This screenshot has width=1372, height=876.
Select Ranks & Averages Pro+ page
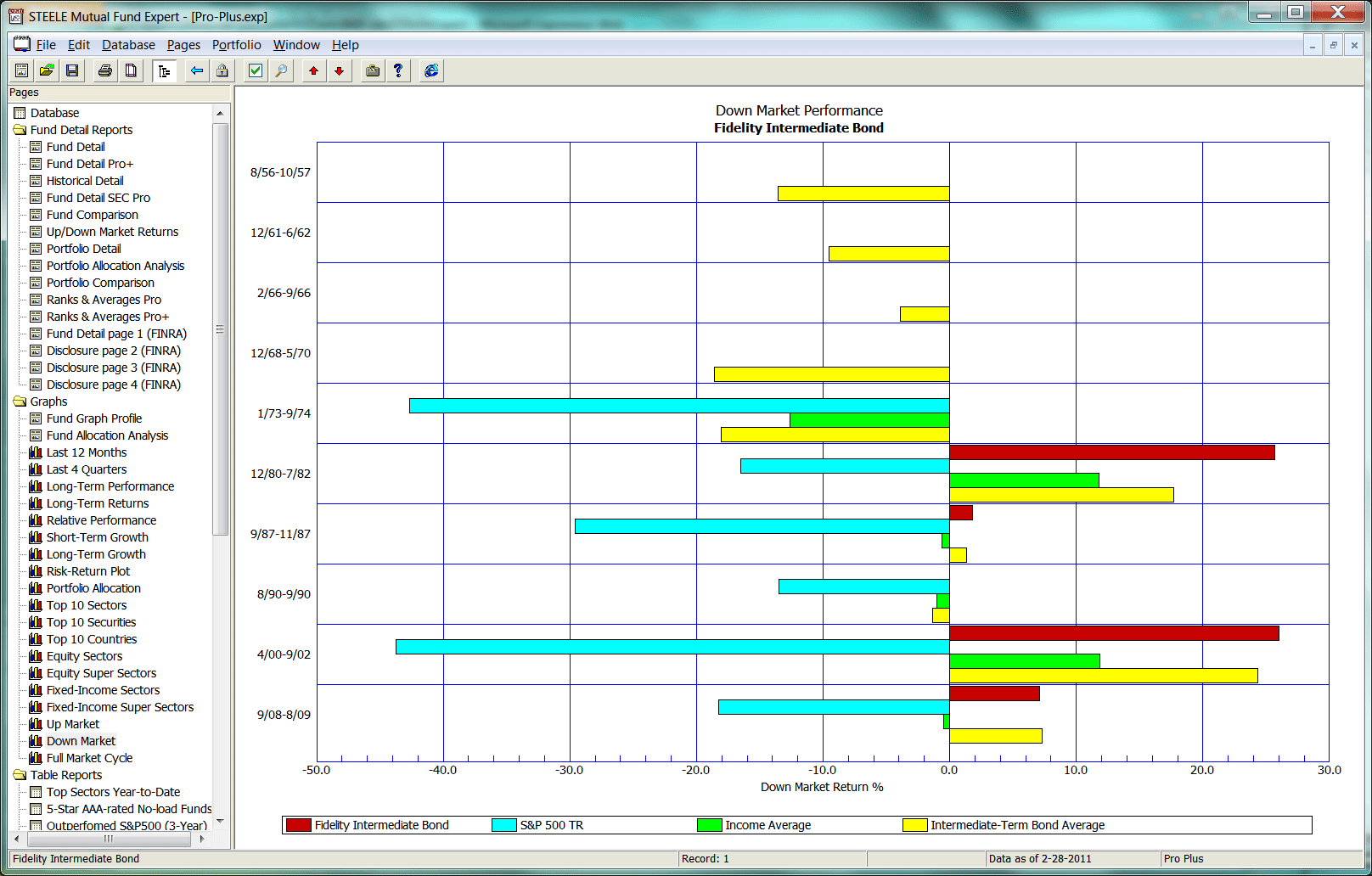[107, 317]
